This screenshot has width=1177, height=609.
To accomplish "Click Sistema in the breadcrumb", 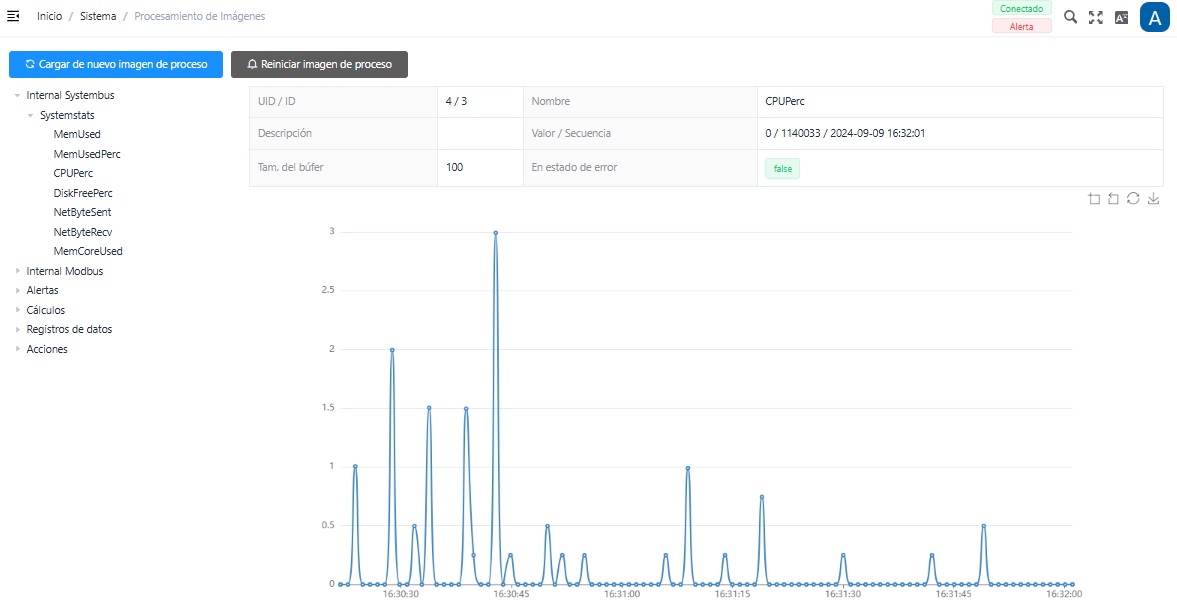I will pos(98,17).
